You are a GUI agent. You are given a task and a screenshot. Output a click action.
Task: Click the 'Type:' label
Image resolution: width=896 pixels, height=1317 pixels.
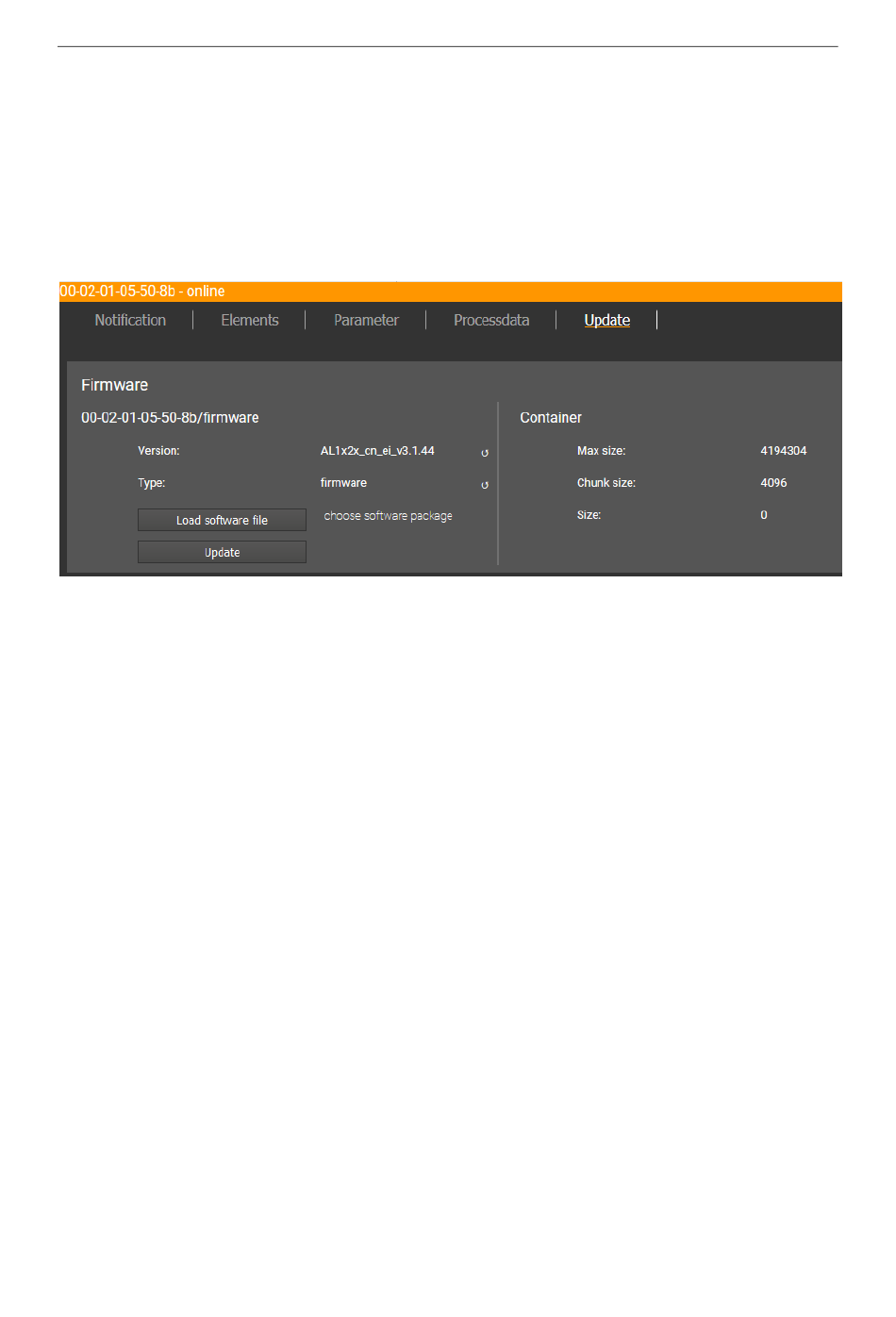[x=151, y=483]
